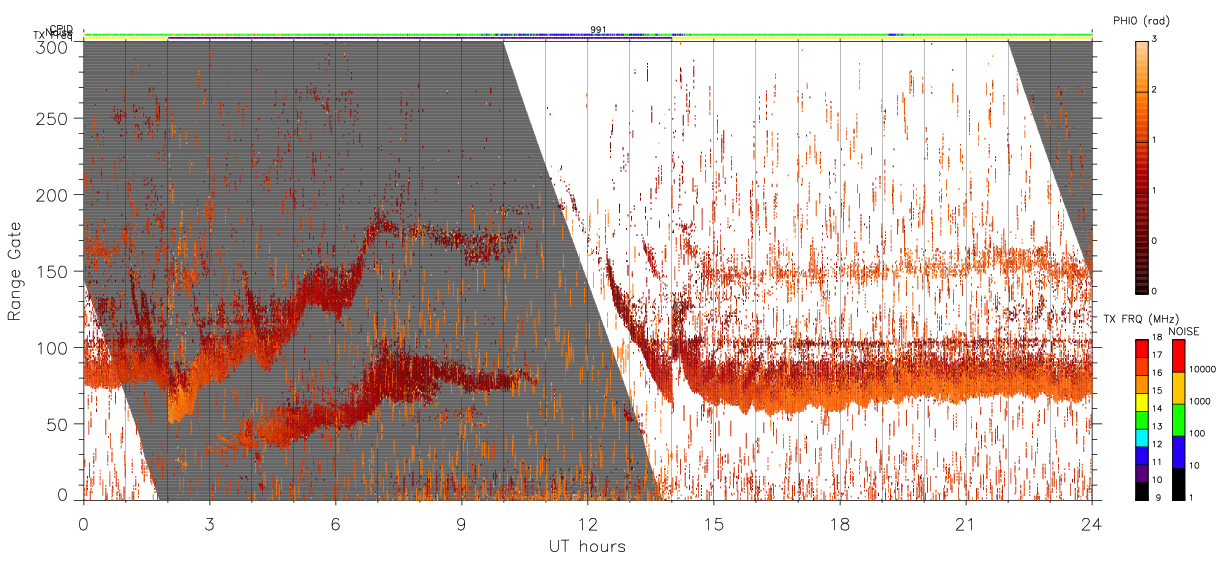
Task: Click x-axis tick label '9'
Action: coord(461,524)
